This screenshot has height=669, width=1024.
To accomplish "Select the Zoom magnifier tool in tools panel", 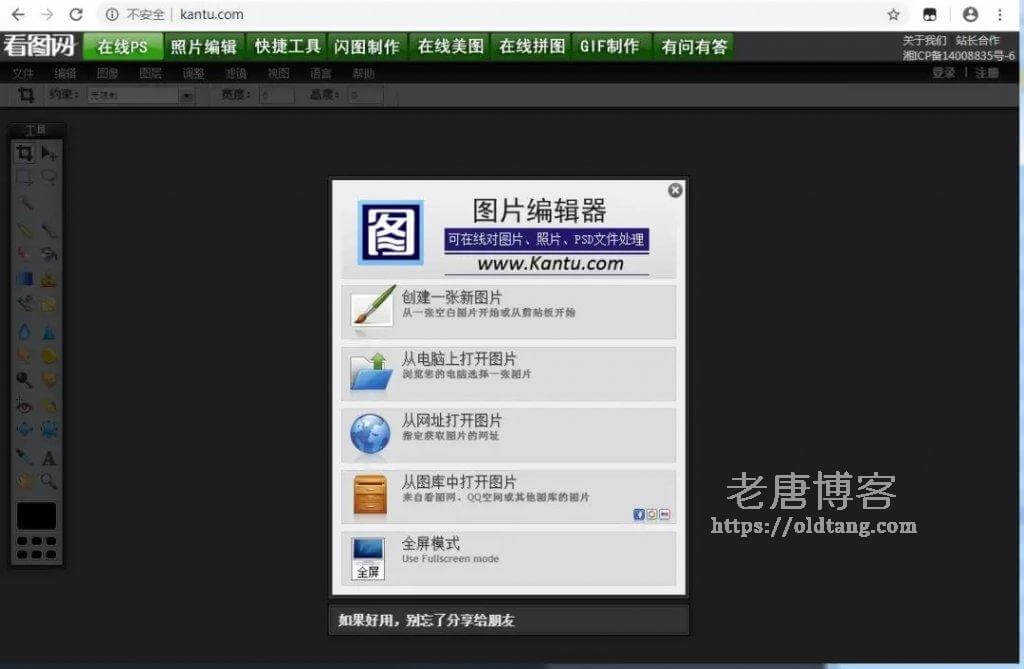I will tap(48, 481).
